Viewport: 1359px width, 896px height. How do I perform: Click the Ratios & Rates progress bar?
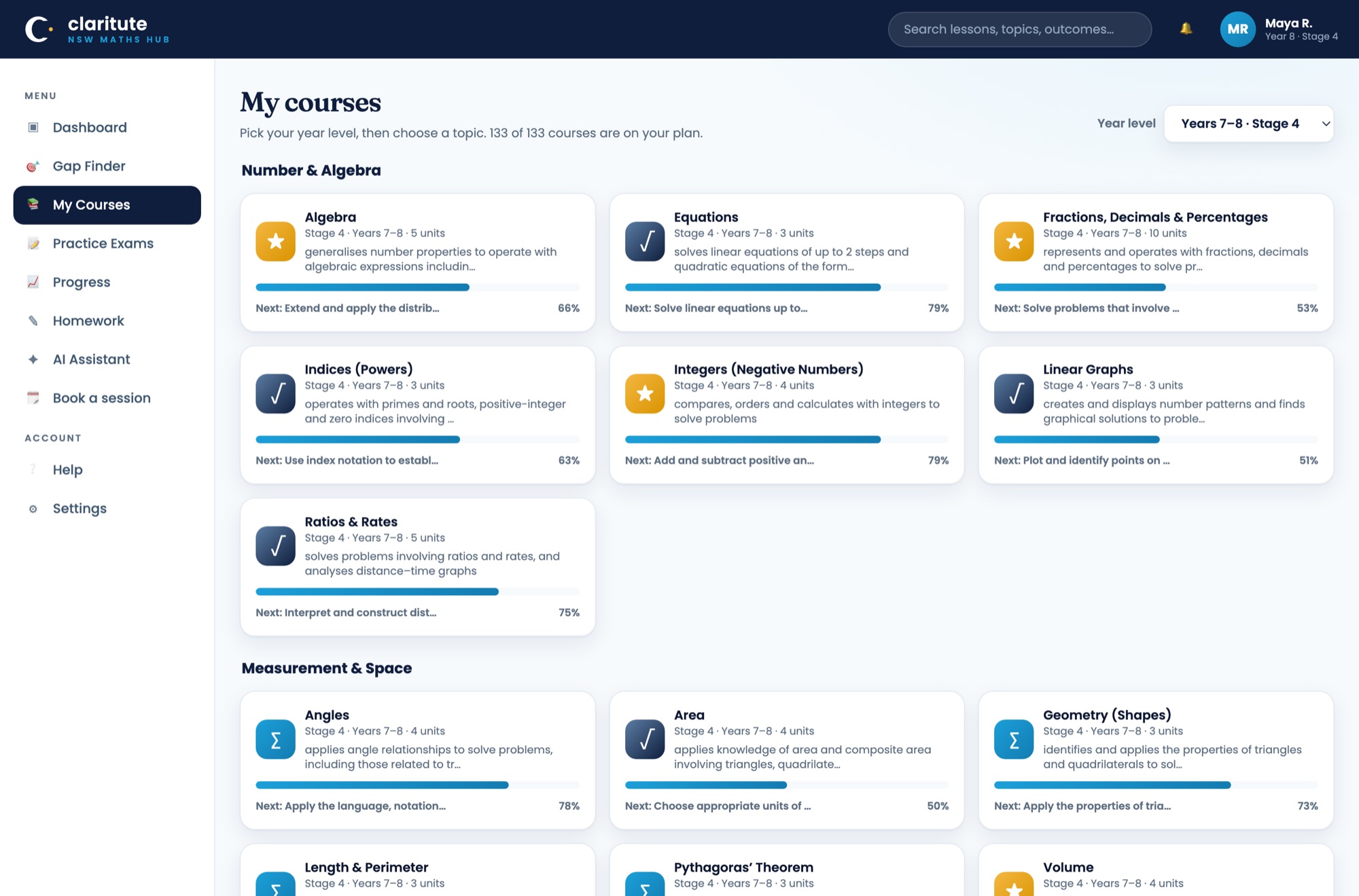point(417,592)
